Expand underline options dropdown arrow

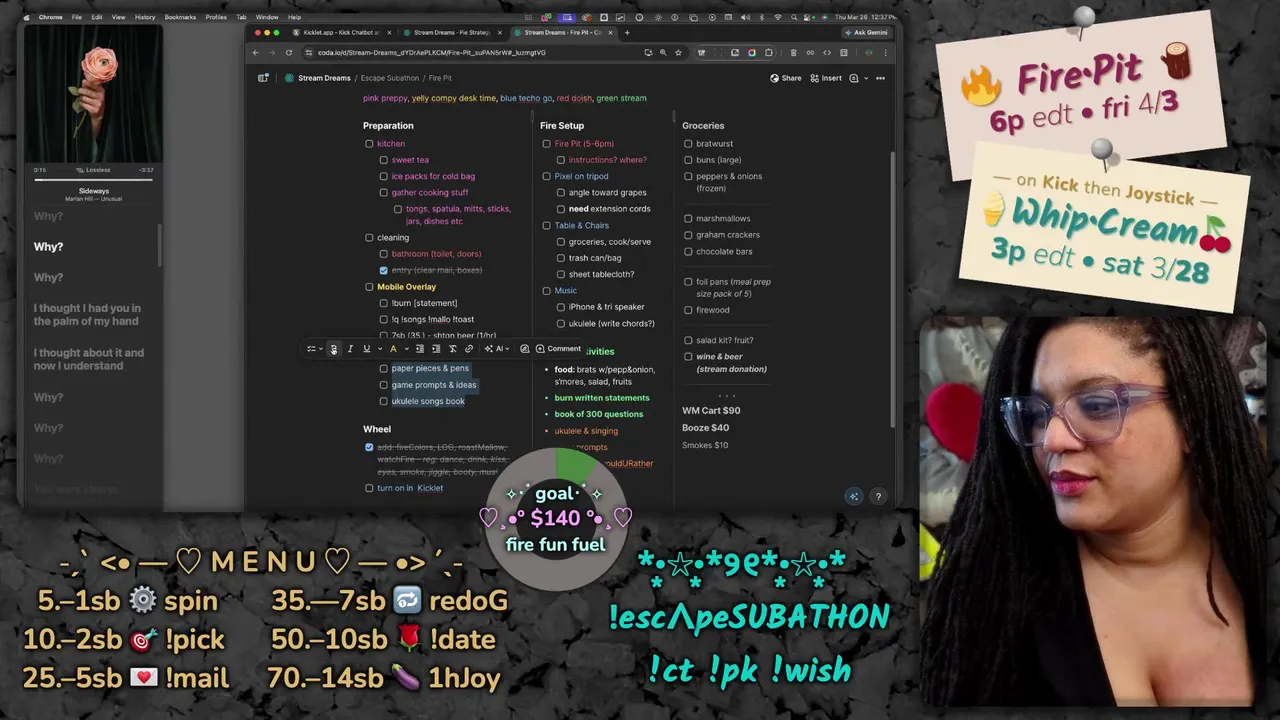[x=380, y=349]
